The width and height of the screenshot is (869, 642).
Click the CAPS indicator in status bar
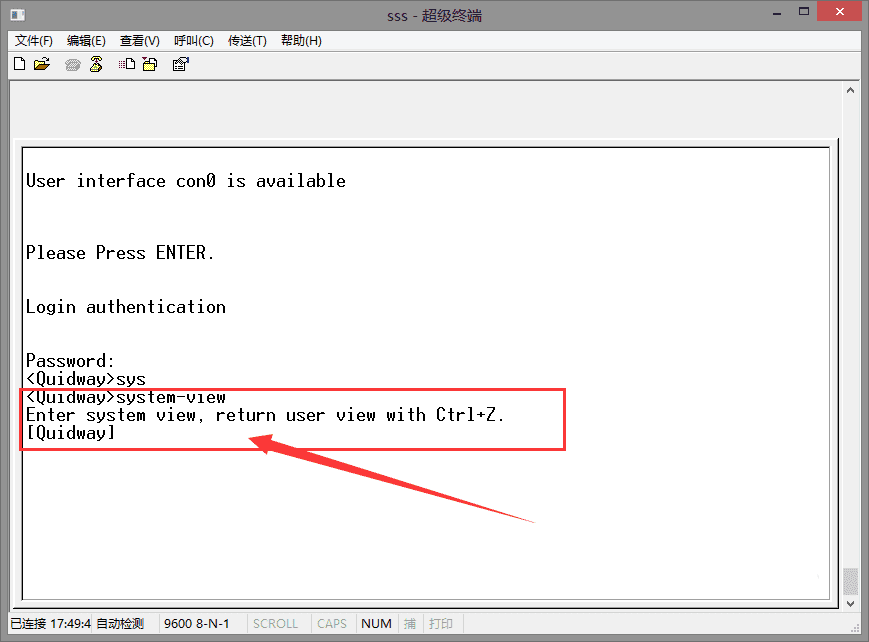click(x=332, y=624)
